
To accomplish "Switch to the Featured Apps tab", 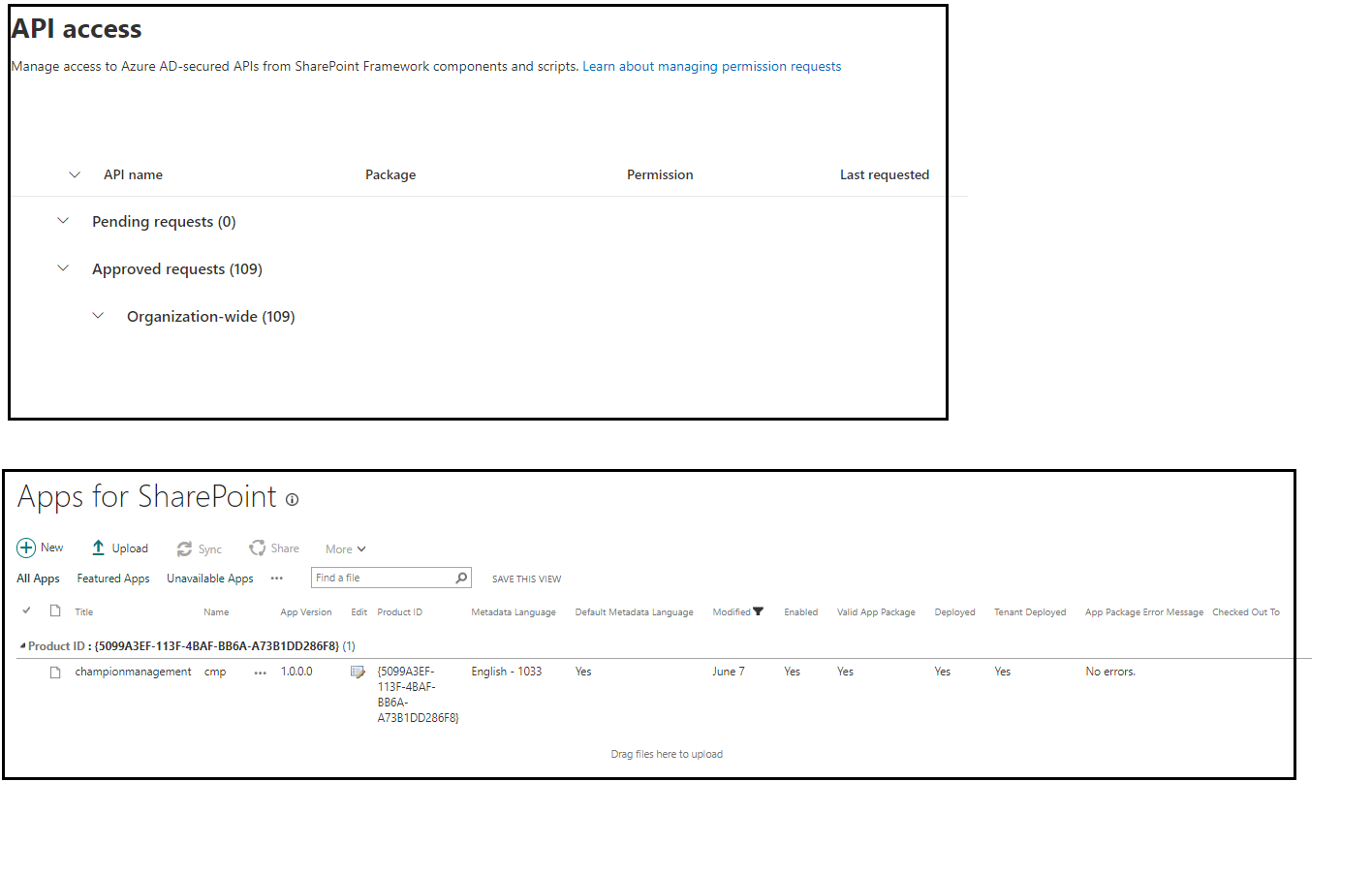I will 112,578.
